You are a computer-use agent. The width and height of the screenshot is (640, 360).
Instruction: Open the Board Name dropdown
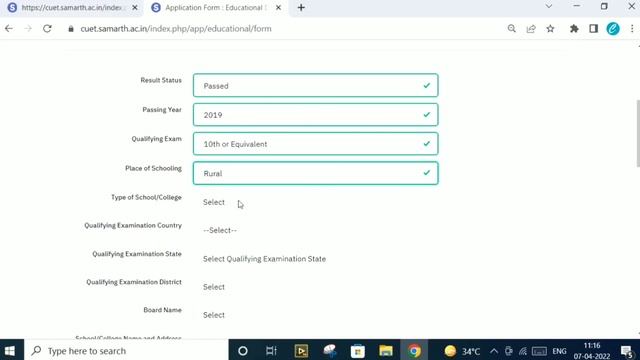pyautogui.click(x=316, y=315)
